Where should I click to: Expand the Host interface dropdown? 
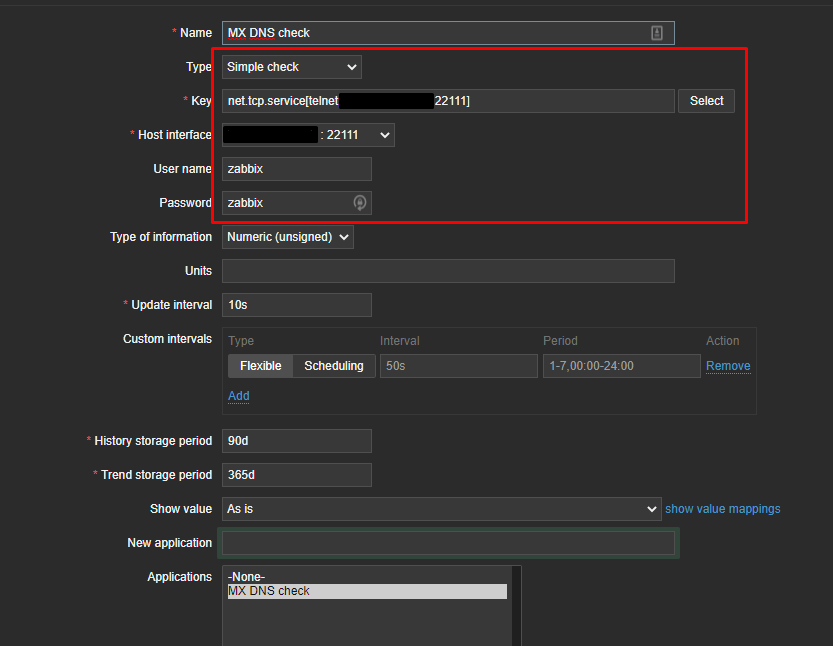(308, 135)
